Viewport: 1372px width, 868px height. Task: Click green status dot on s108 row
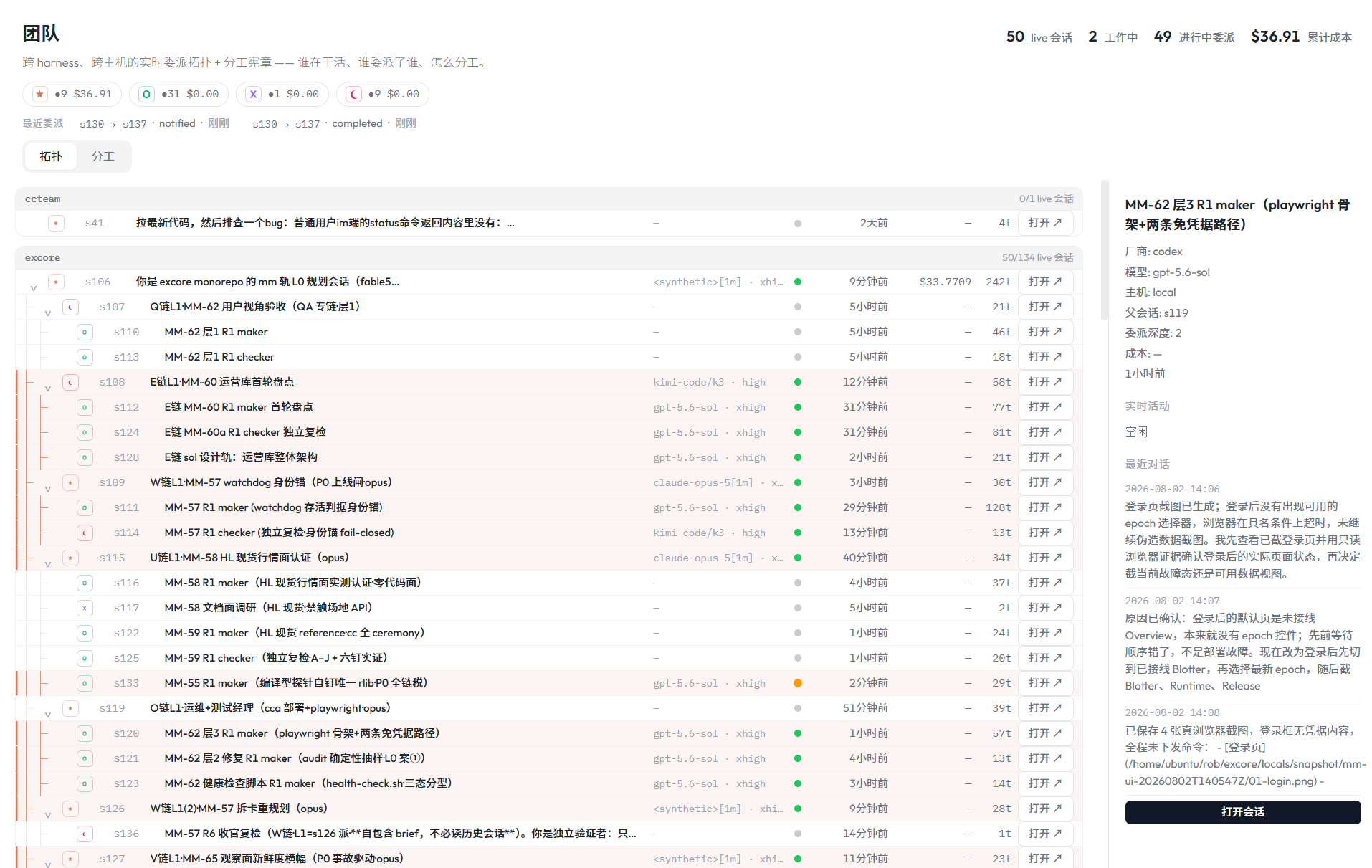[x=798, y=382]
